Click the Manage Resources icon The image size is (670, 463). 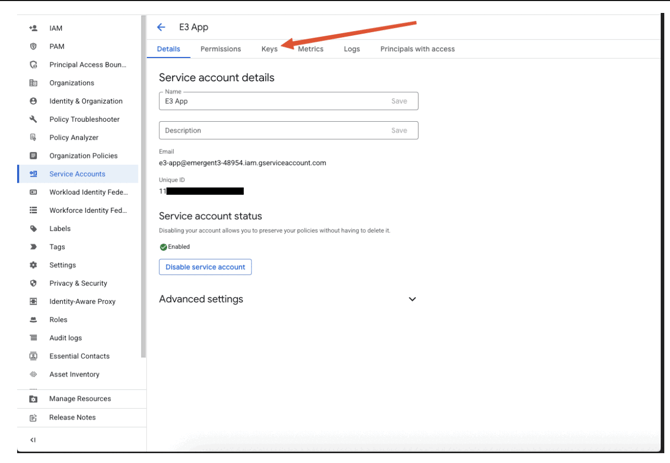tap(33, 399)
